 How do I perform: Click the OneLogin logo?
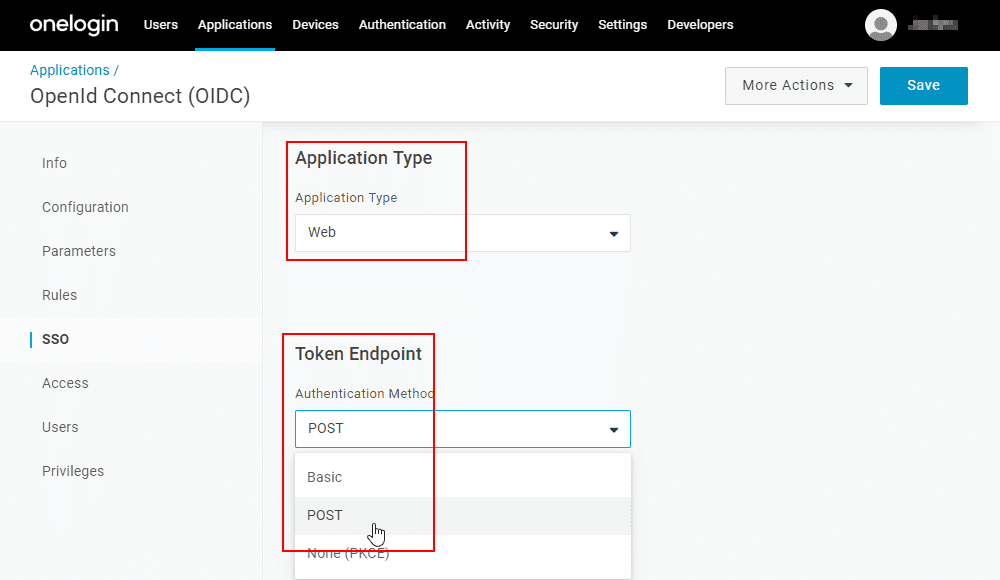pyautogui.click(x=76, y=24)
